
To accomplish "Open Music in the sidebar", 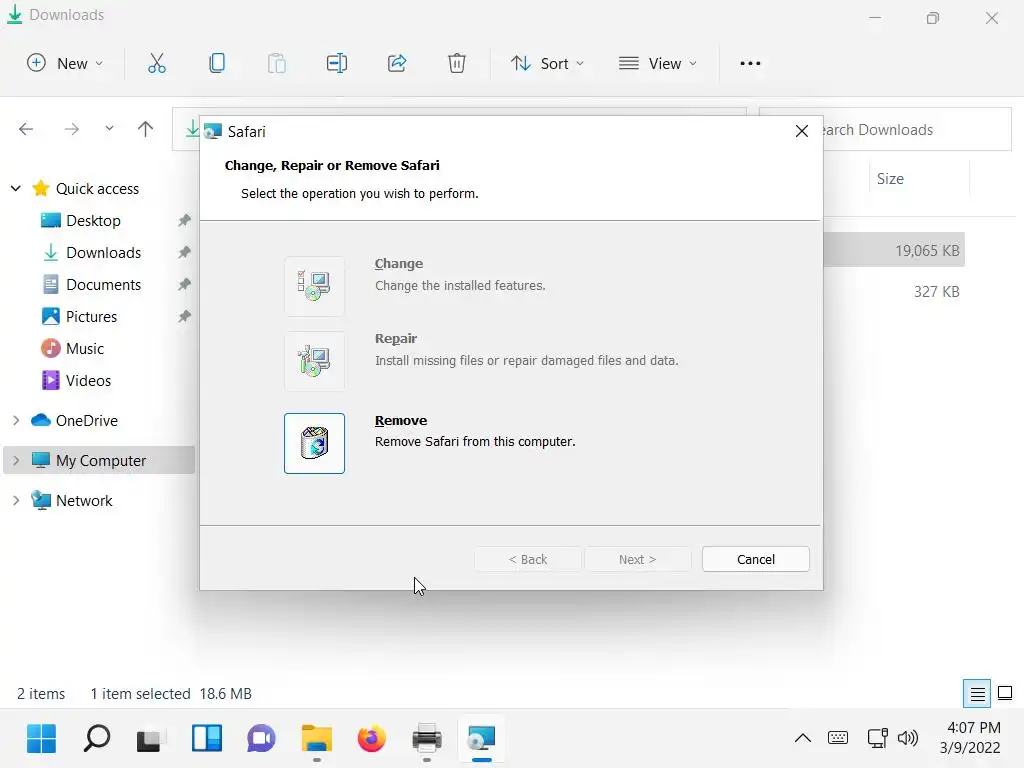I will pos(85,349).
